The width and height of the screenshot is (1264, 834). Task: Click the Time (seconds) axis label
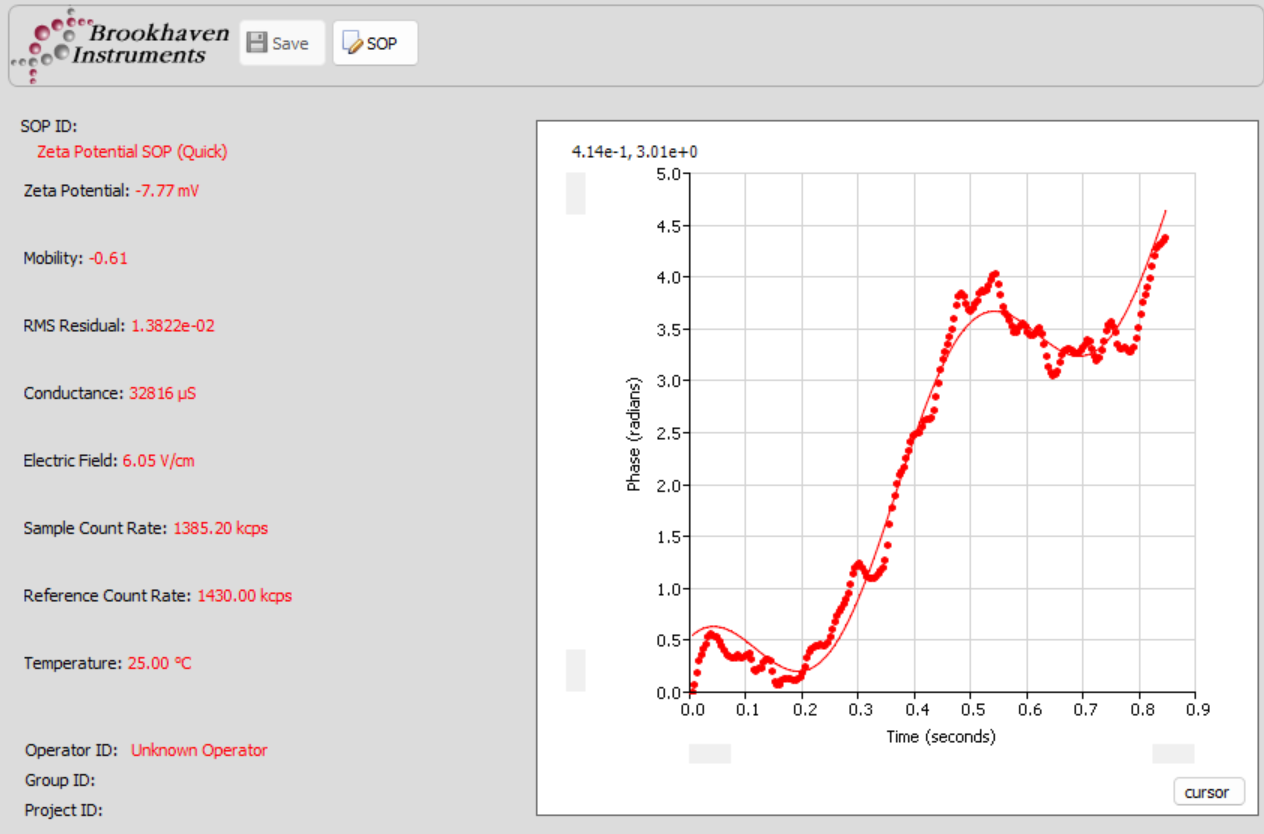940,737
